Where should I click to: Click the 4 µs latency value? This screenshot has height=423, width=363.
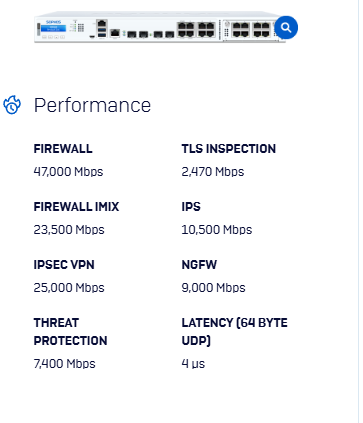193,364
